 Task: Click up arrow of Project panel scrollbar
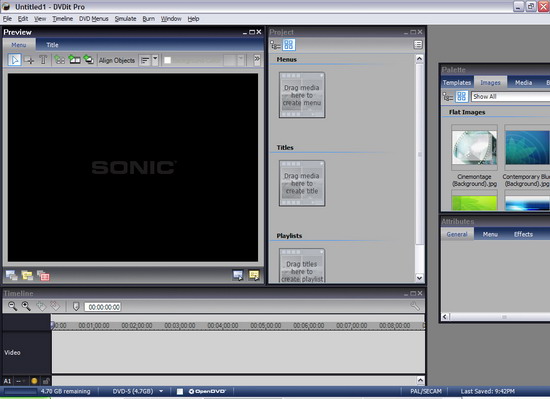pyautogui.click(x=420, y=59)
